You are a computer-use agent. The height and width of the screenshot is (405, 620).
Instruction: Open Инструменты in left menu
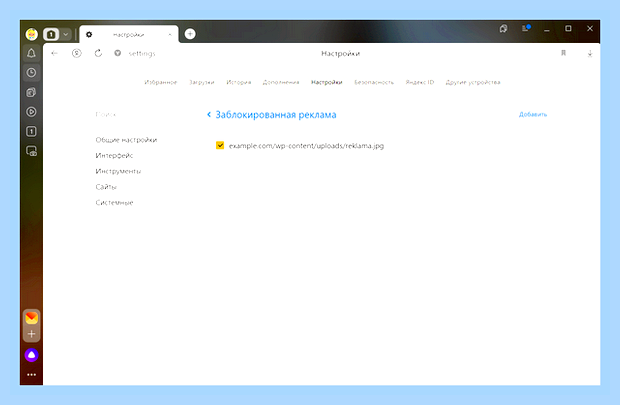point(118,171)
